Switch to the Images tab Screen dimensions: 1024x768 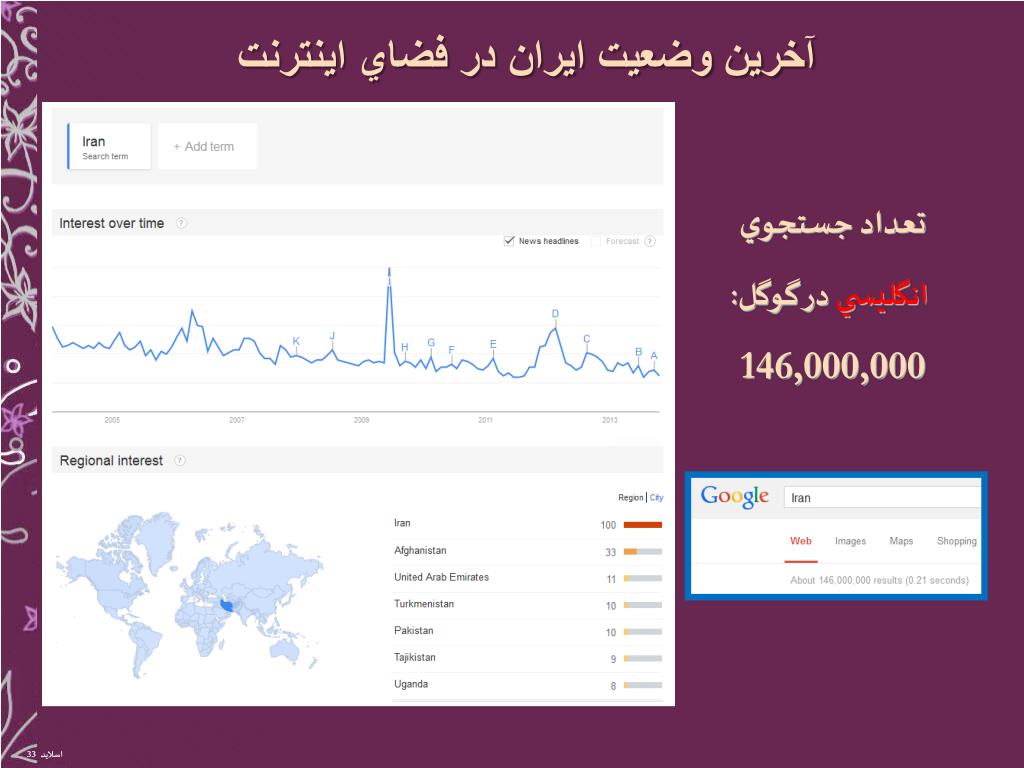(850, 541)
